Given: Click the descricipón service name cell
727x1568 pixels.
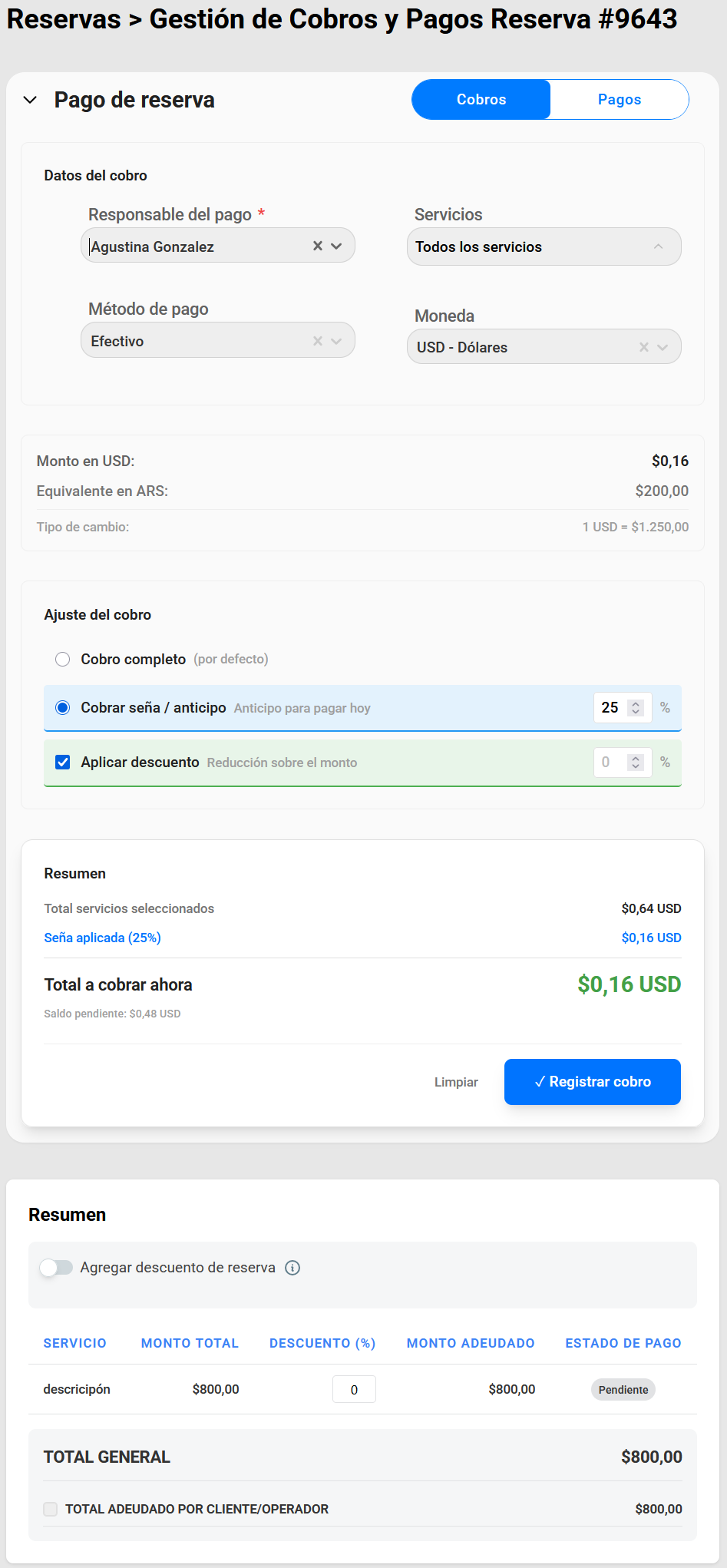Looking at the screenshot, I should [x=77, y=1389].
